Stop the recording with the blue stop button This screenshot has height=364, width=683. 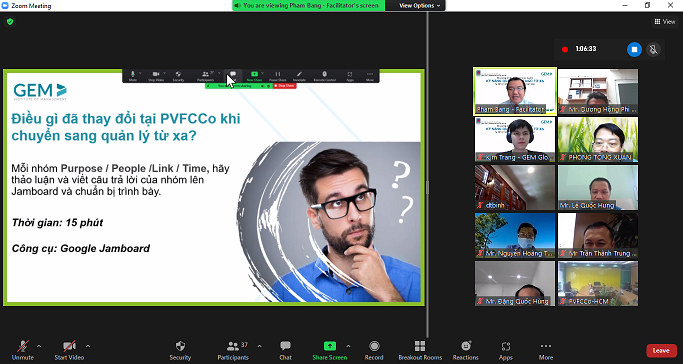point(634,49)
